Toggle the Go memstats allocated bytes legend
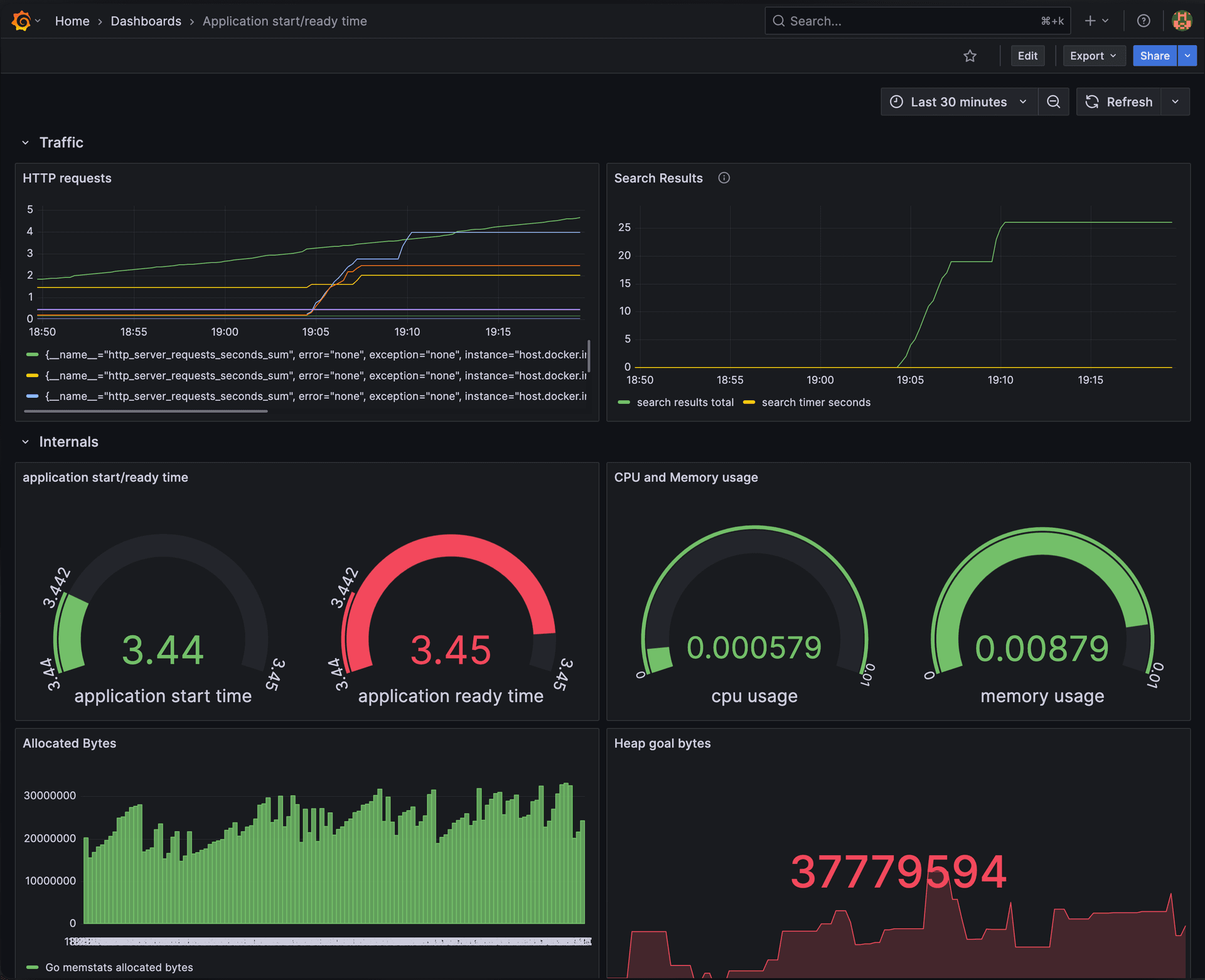 coord(119,967)
